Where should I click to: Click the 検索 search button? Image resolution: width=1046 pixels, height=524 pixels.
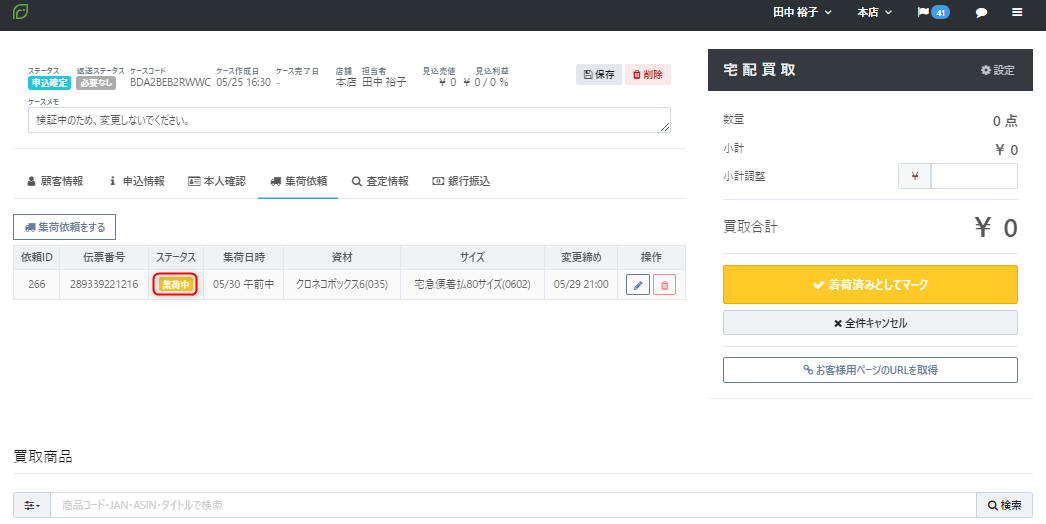pos(1005,505)
